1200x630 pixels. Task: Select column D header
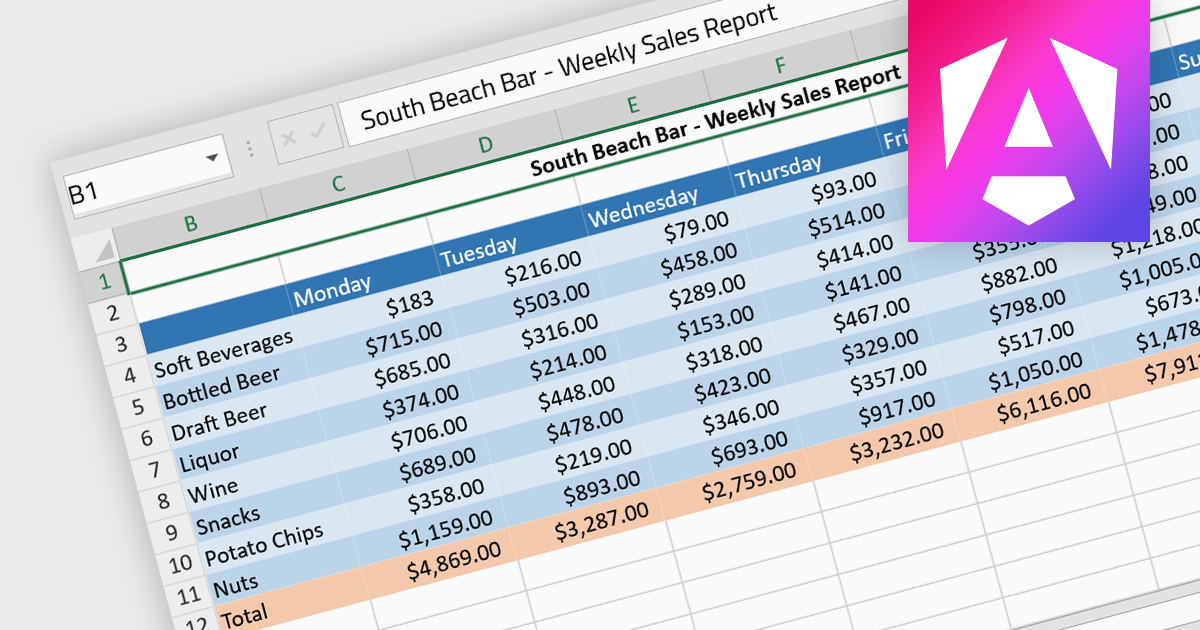485,144
